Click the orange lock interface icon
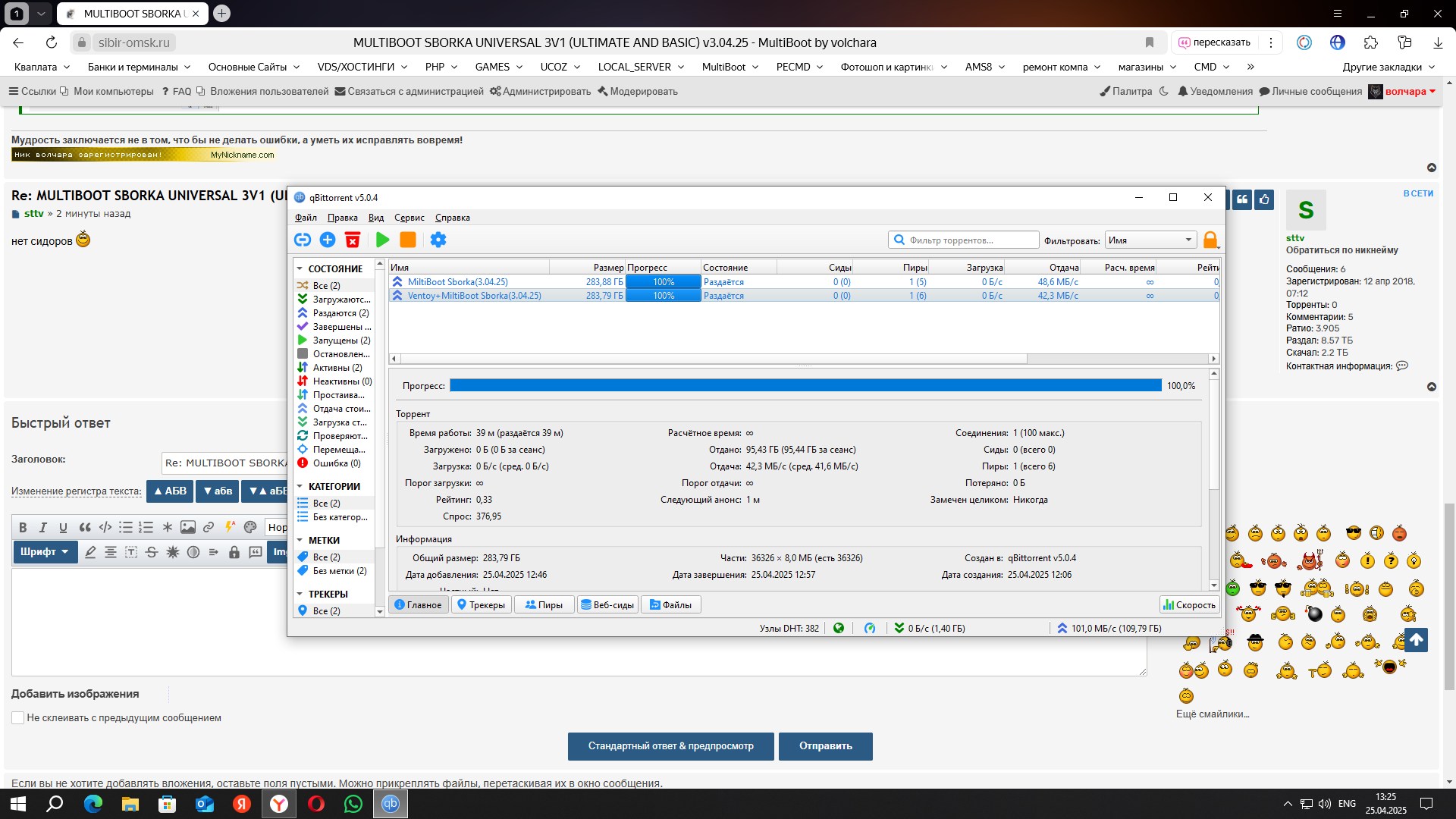This screenshot has height=819, width=1456. (x=1210, y=240)
